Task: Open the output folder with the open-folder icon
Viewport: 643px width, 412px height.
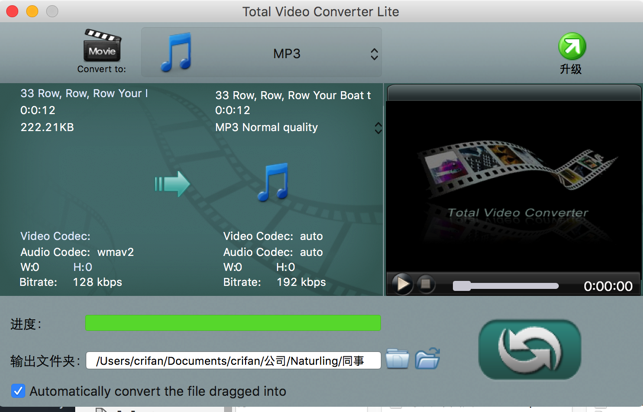Action: coord(427,359)
